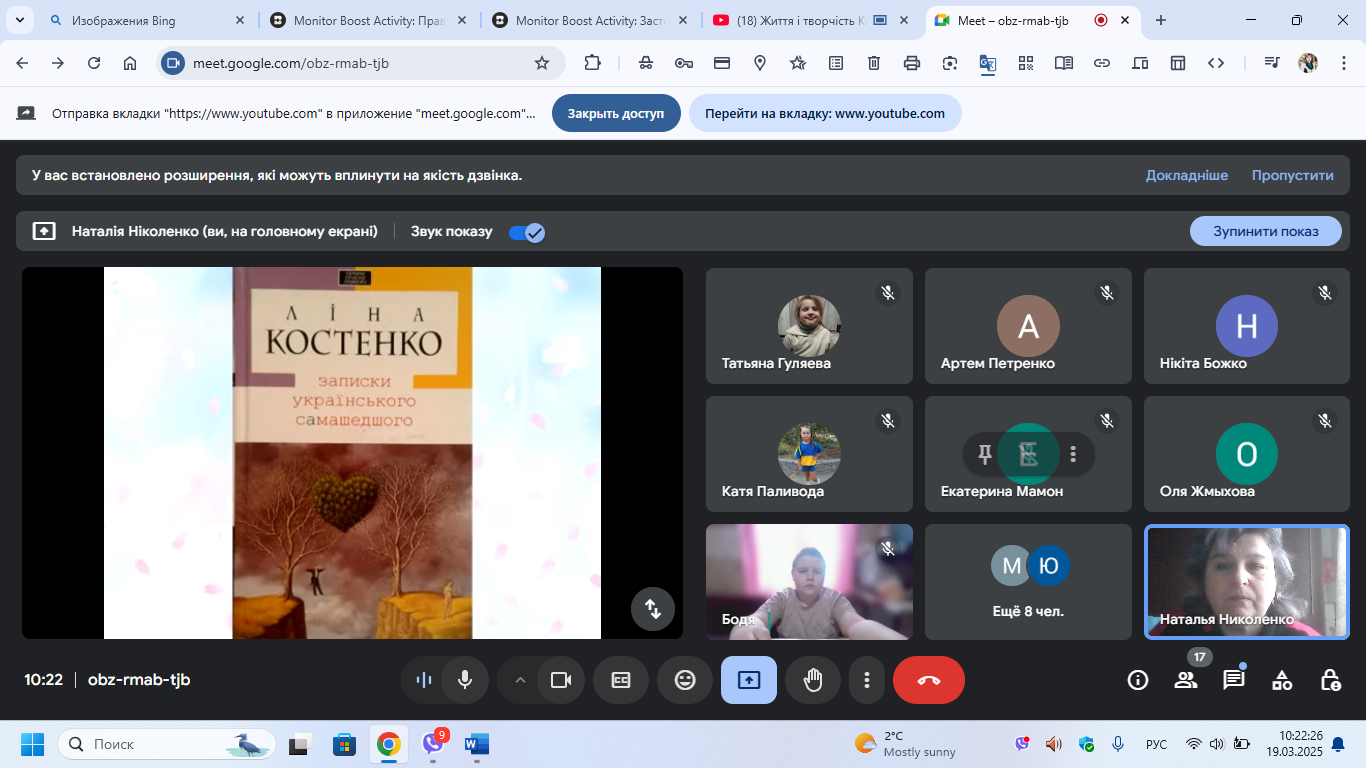Swap presentation tile with the arrows button
1366x768 pixels.
[653, 608]
